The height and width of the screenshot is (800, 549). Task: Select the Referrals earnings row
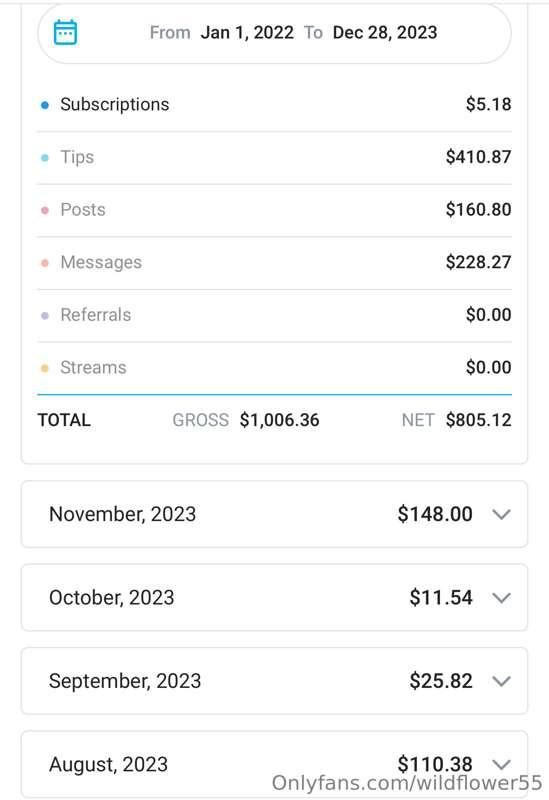pos(274,315)
